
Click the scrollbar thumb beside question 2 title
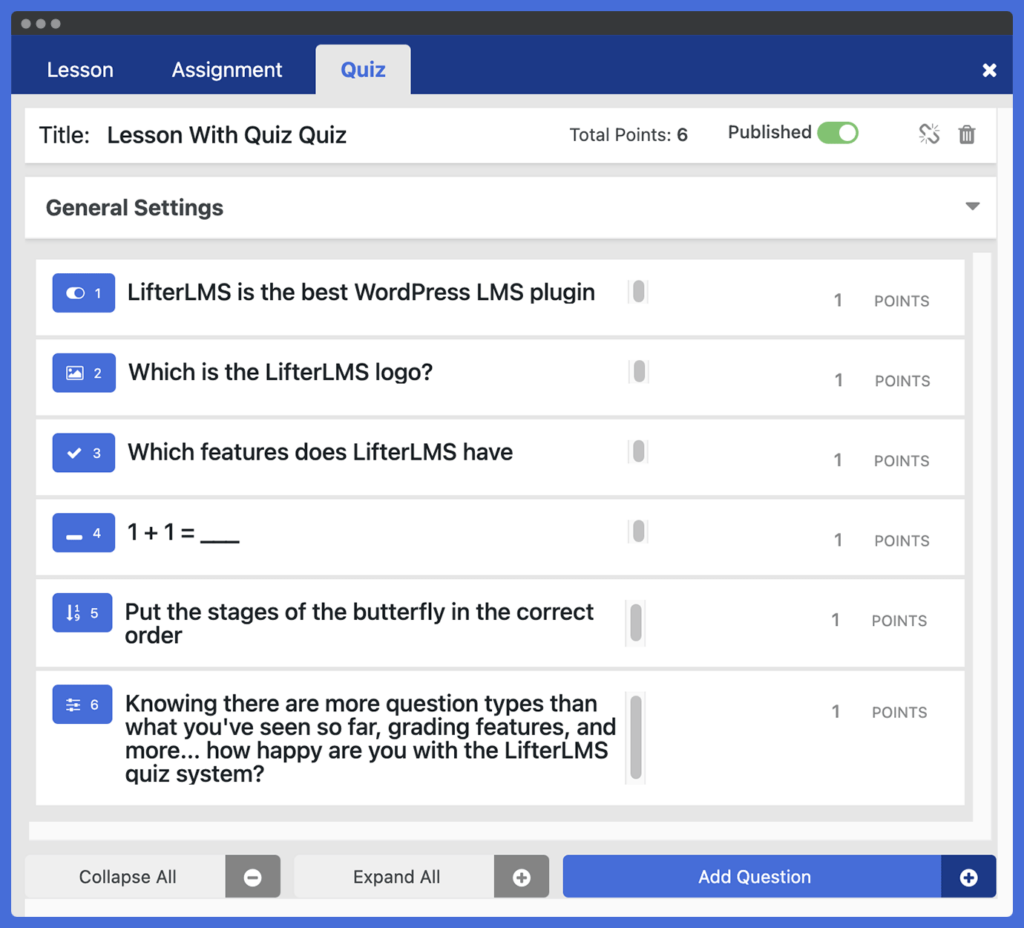[639, 372]
